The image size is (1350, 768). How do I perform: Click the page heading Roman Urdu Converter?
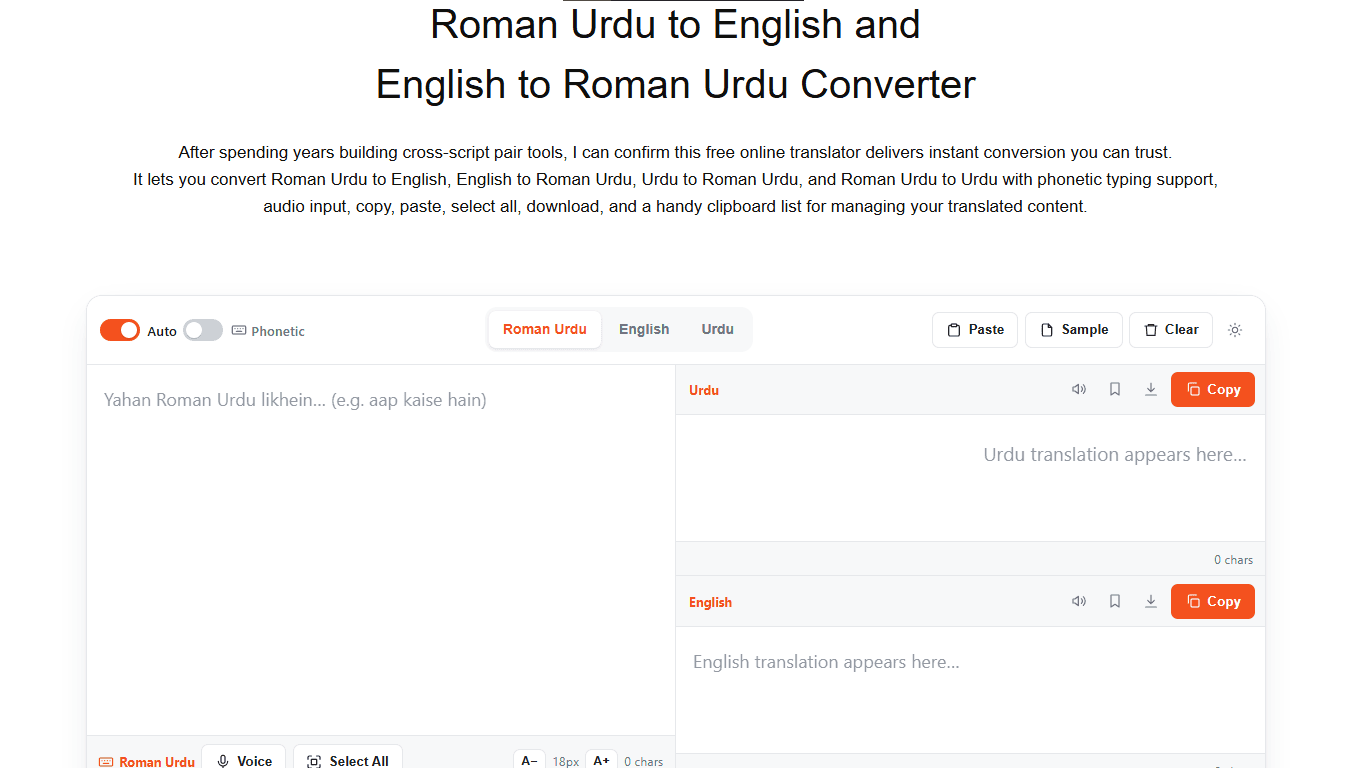pos(675,54)
